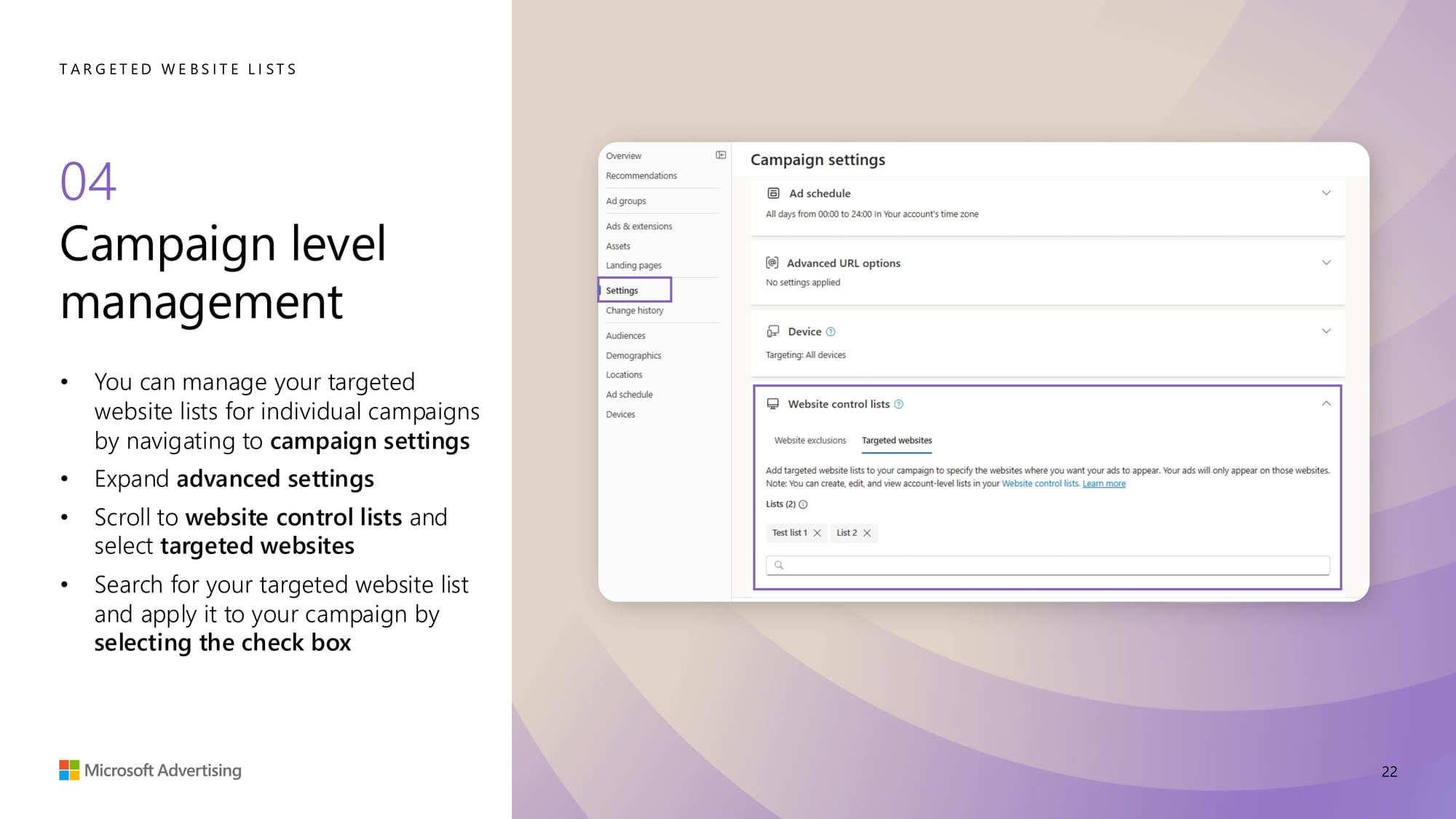This screenshot has height=819, width=1456.
Task: Expand the Advanced URL options chevron
Action: pos(1326,263)
